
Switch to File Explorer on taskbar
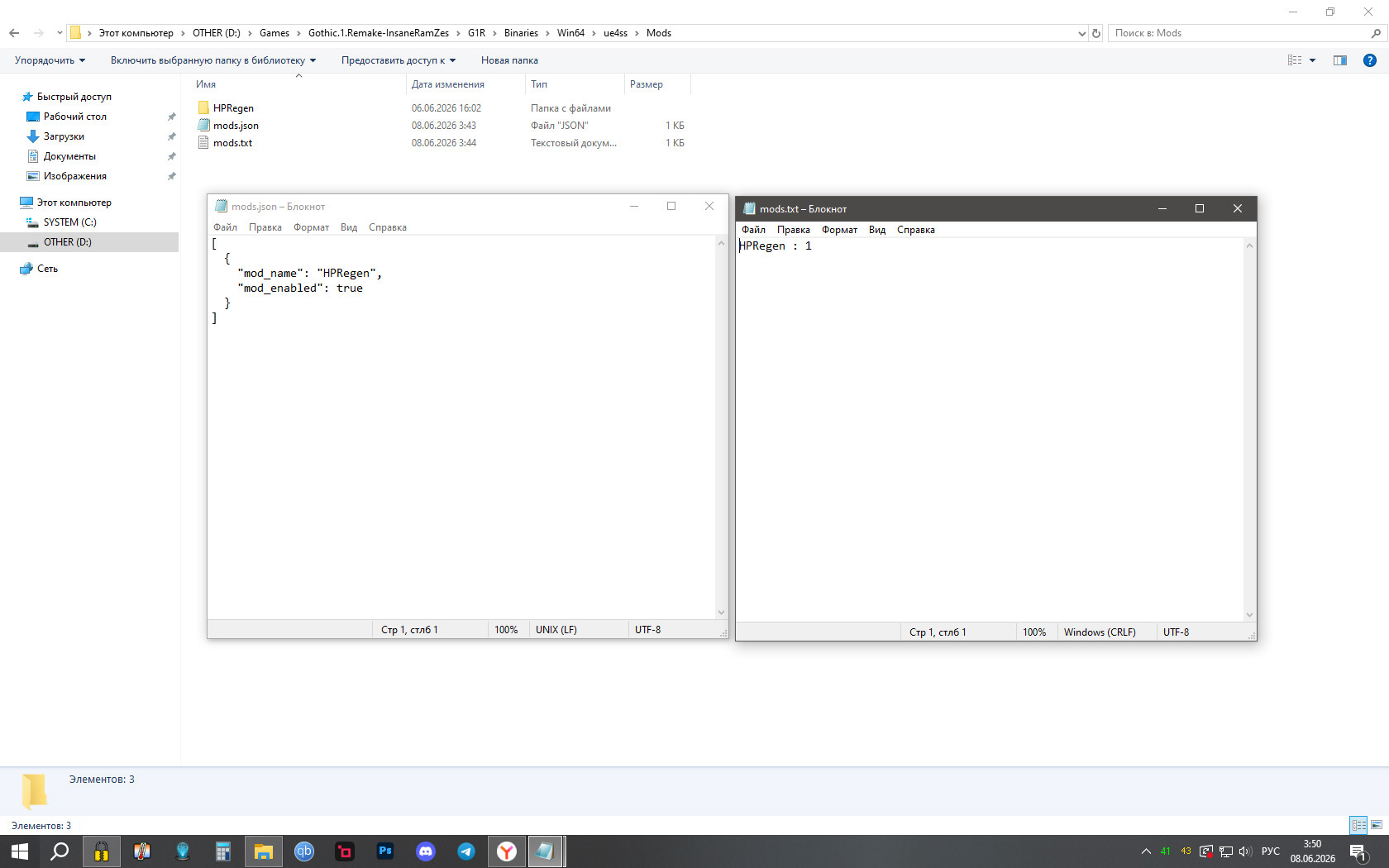[264, 851]
